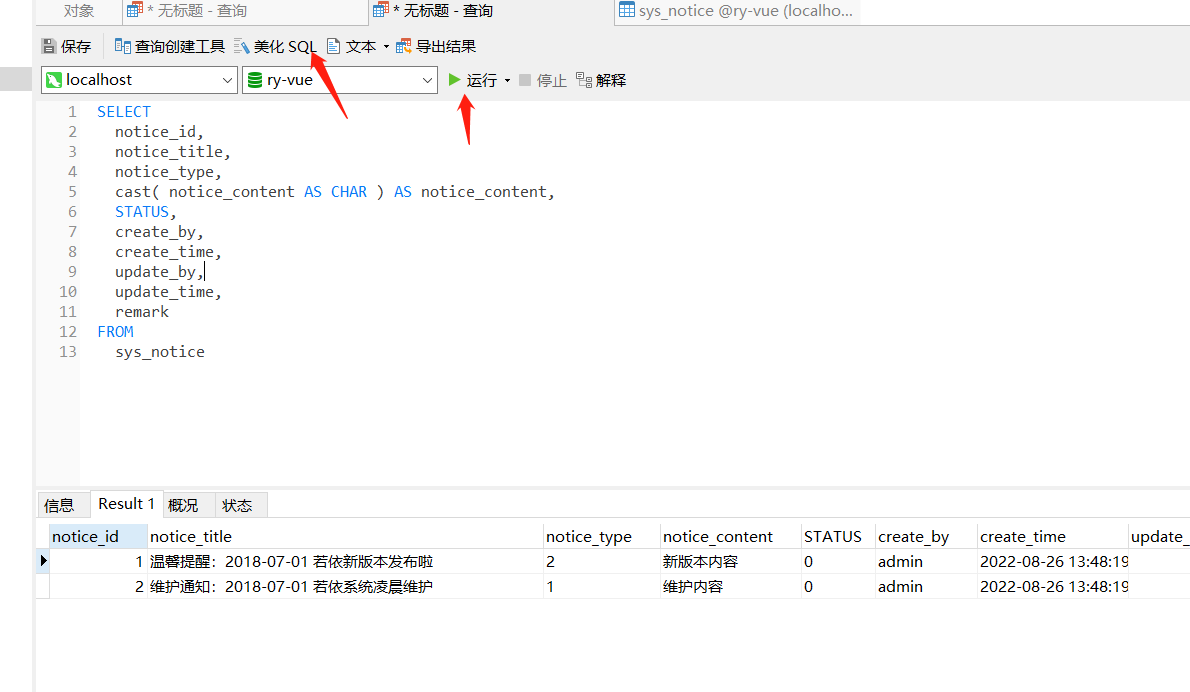Viewport: 1190px width, 692px height.
Task: Open the Status (状态) result tab
Action: tap(237, 505)
